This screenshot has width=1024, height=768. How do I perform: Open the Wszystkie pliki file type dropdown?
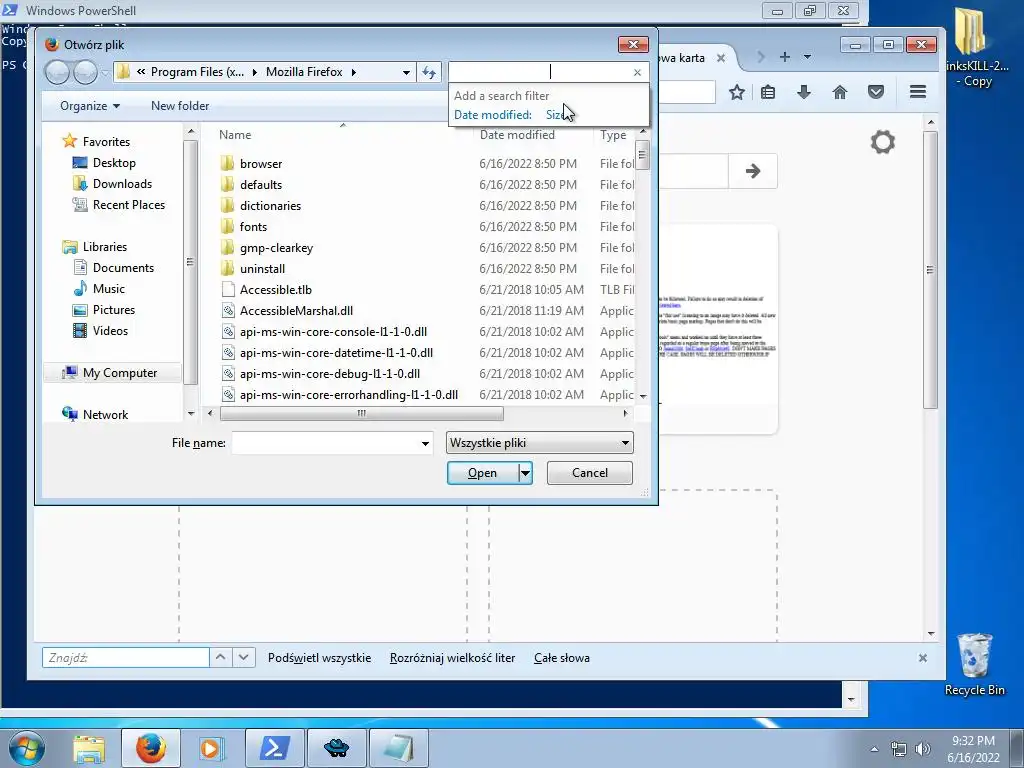click(539, 443)
